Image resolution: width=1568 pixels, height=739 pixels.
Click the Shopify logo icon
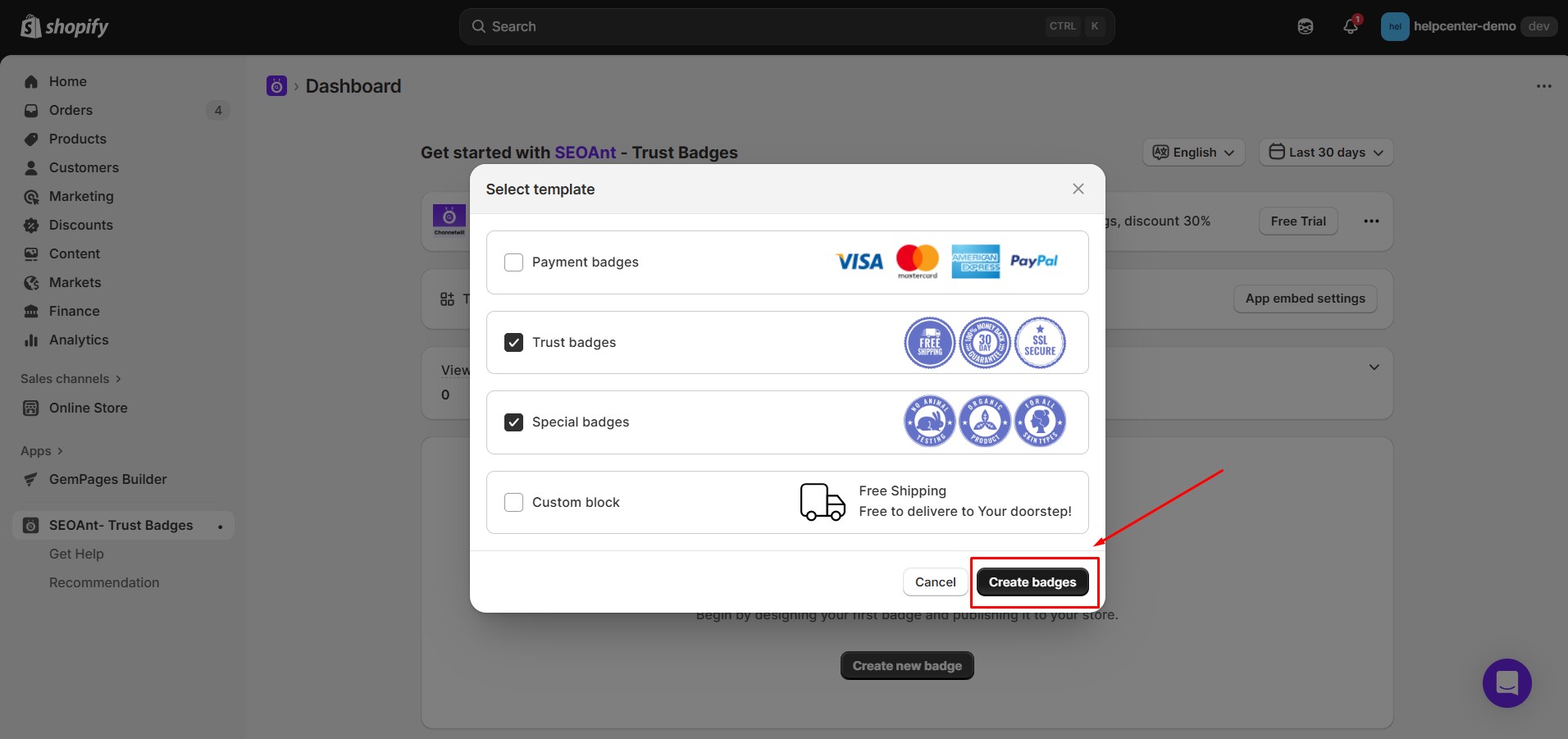[x=31, y=26]
